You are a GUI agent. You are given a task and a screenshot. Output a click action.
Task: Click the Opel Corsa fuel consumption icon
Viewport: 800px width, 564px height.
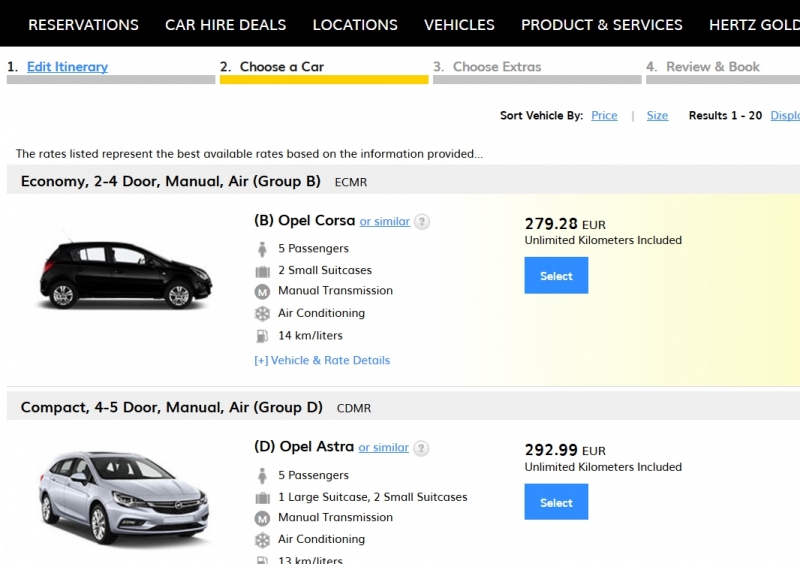[x=262, y=336]
